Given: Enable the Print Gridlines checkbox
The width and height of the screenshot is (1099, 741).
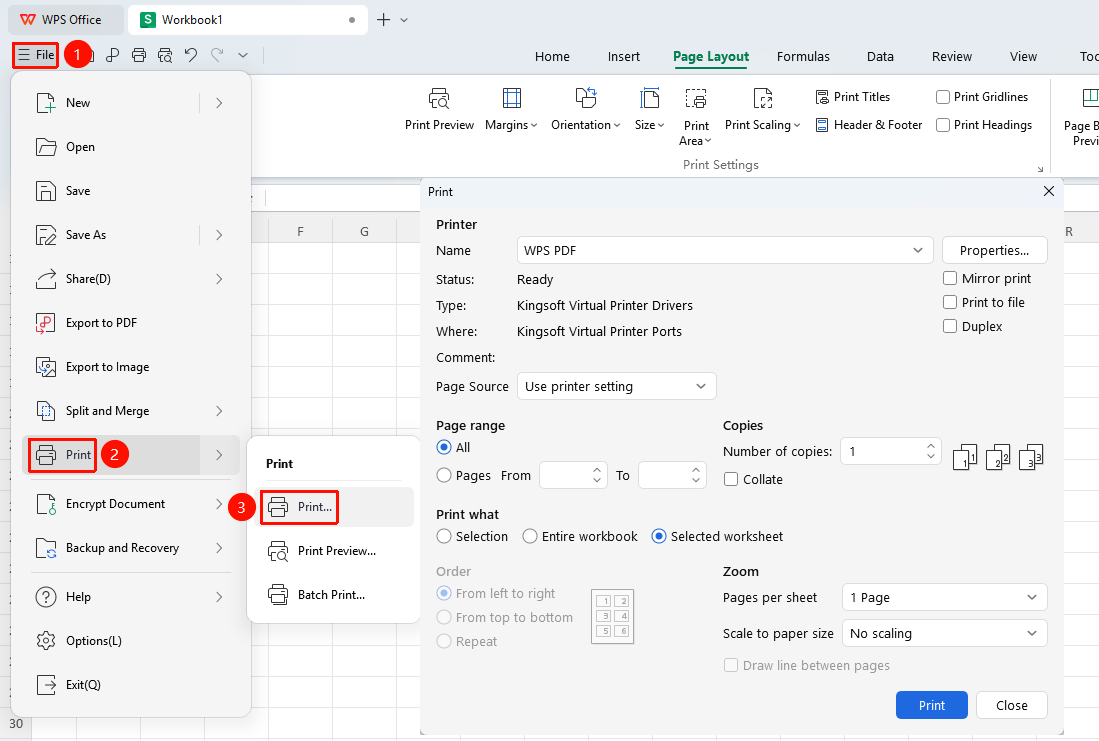Looking at the screenshot, I should pyautogui.click(x=943, y=97).
